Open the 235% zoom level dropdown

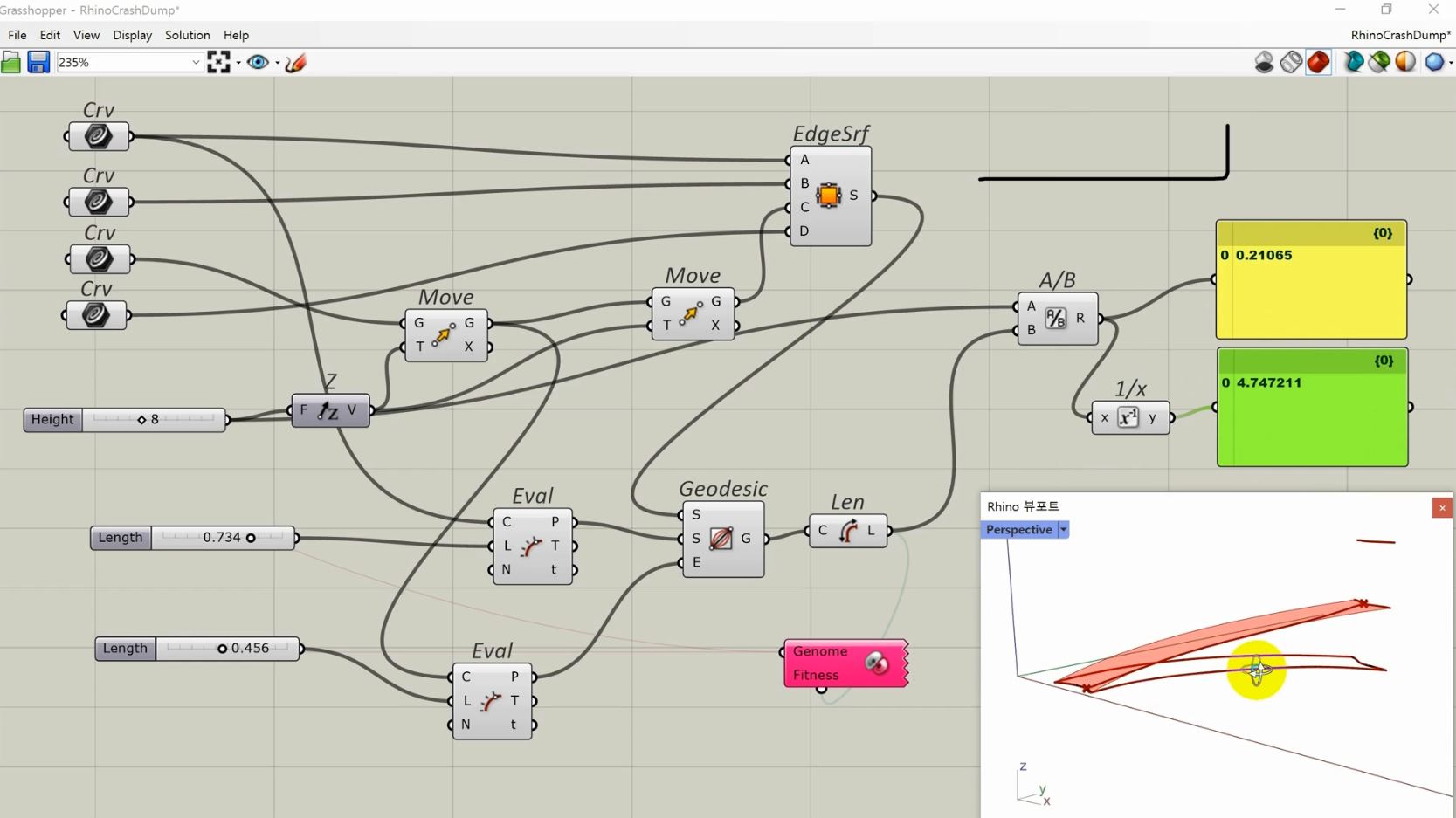[196, 63]
